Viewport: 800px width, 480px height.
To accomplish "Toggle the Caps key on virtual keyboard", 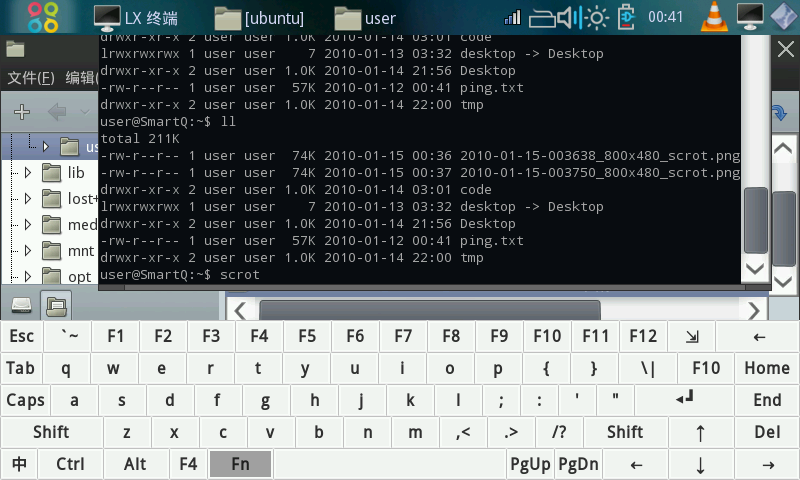I will [x=25, y=400].
